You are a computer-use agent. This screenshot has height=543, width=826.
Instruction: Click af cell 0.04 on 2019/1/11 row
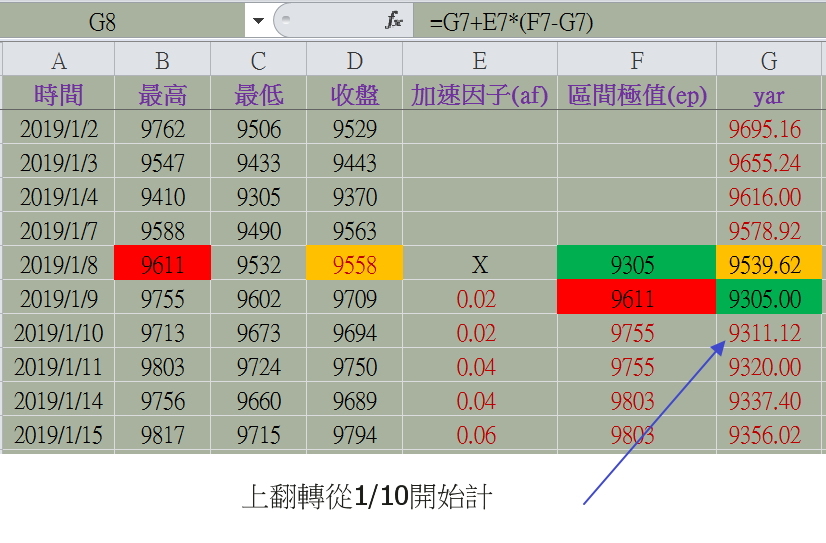click(x=480, y=366)
